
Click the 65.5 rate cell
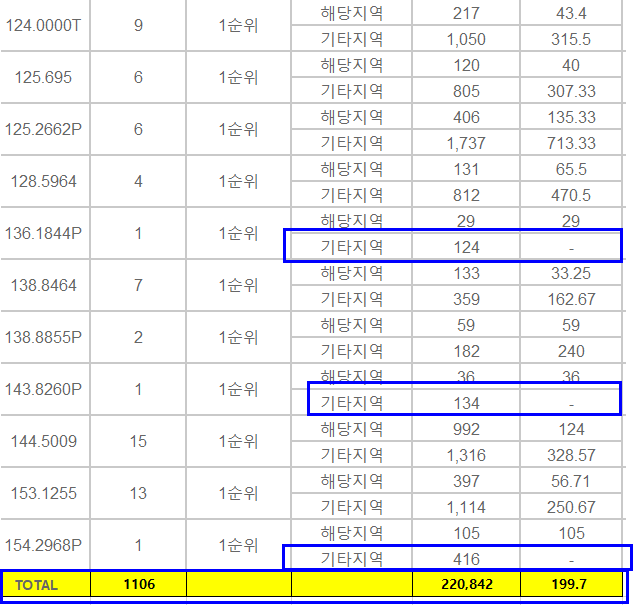pyautogui.click(x=571, y=169)
